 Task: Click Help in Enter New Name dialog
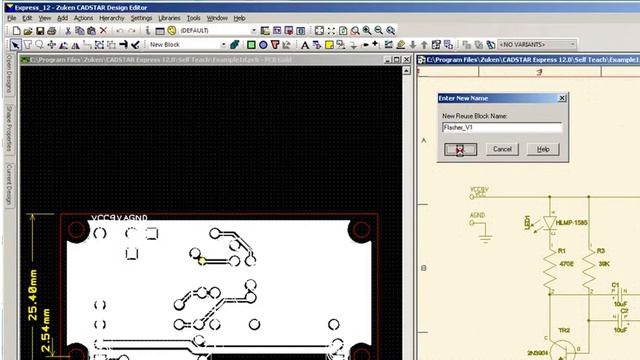(543, 149)
